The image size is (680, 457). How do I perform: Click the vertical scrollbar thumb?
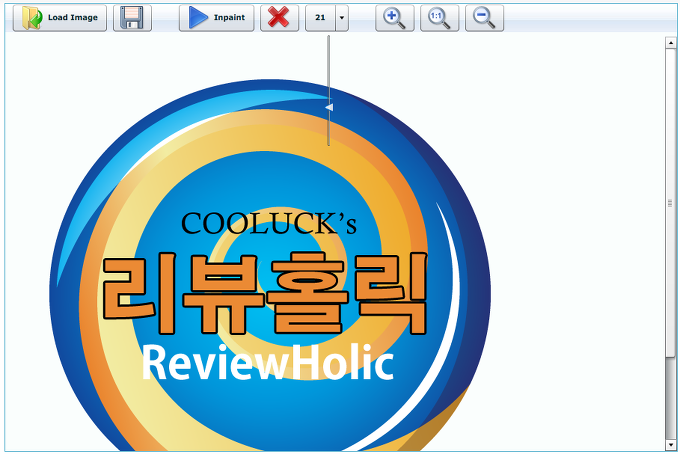pyautogui.click(x=670, y=202)
